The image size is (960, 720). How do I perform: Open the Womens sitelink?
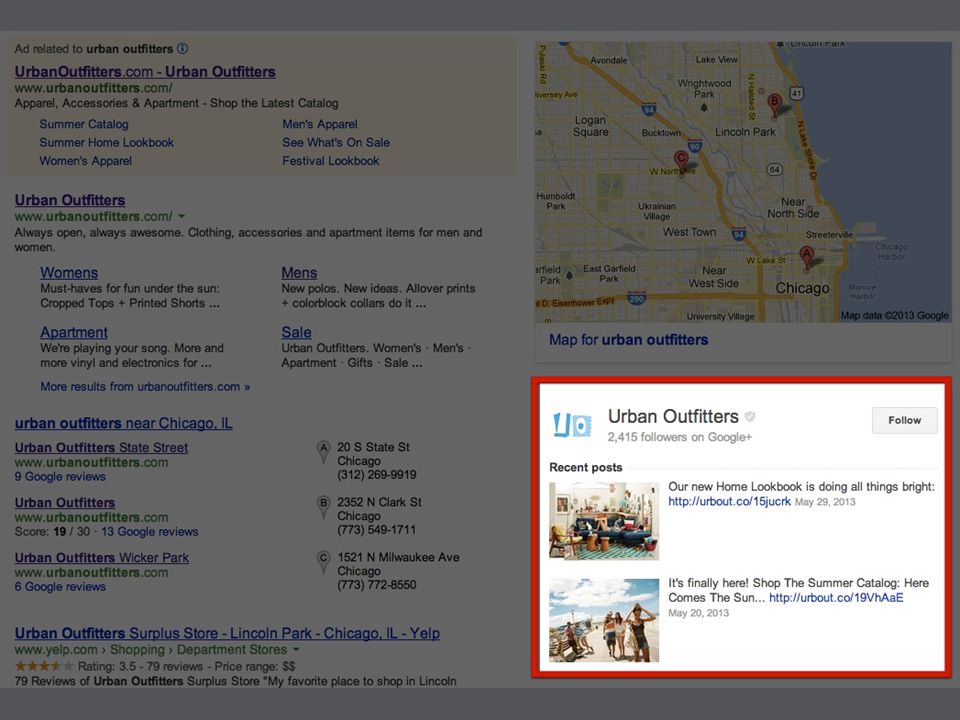pos(69,273)
